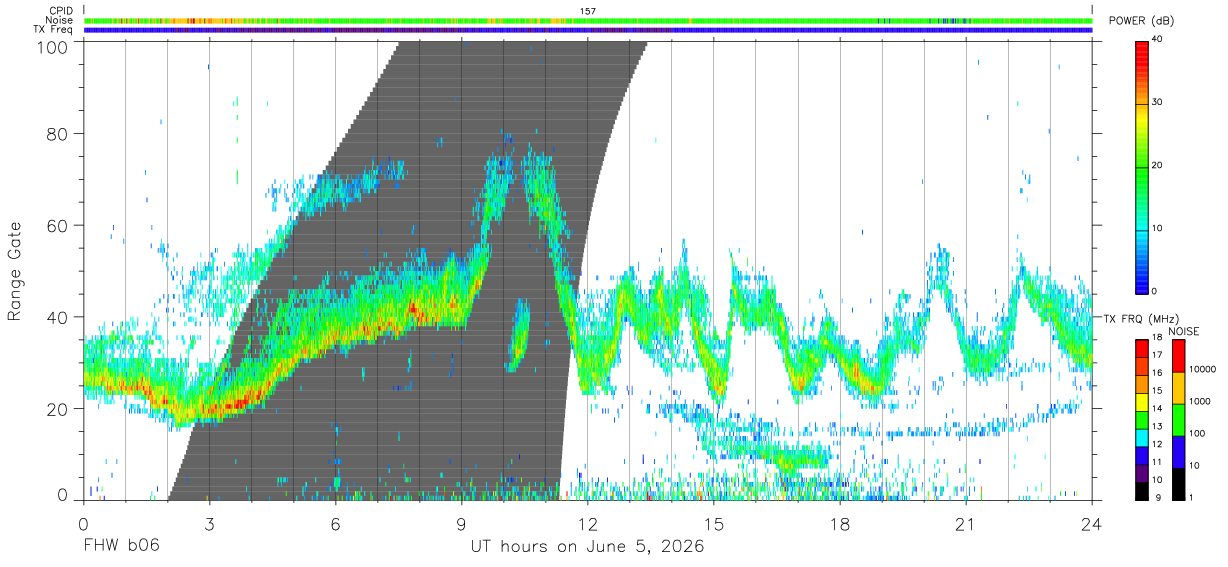The image size is (1228, 567).
Task: Click the NOISE legend title
Action: pyautogui.click(x=1183, y=331)
